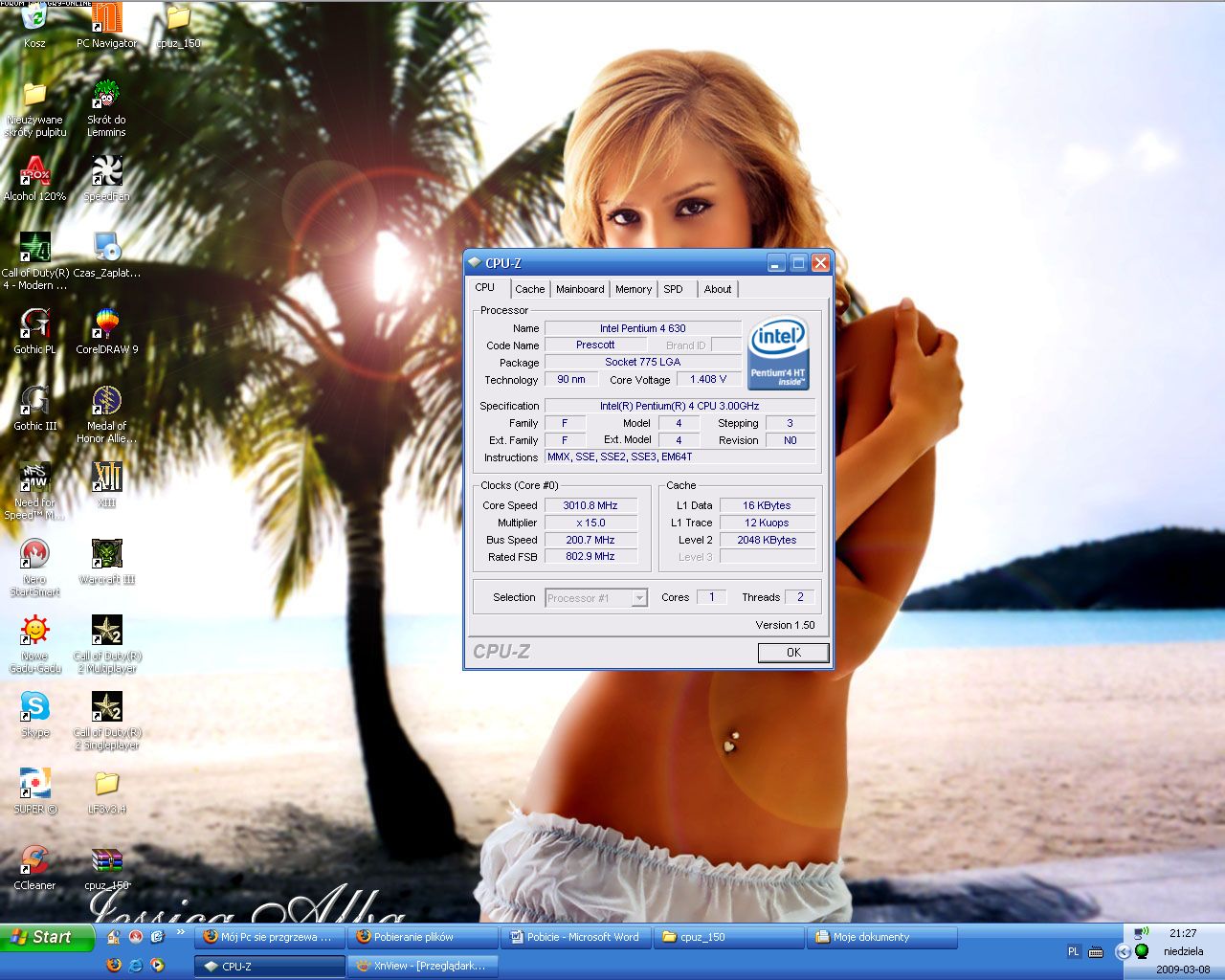Launch Firefox from the Quick Launch bar
1225x980 pixels.
[114, 965]
